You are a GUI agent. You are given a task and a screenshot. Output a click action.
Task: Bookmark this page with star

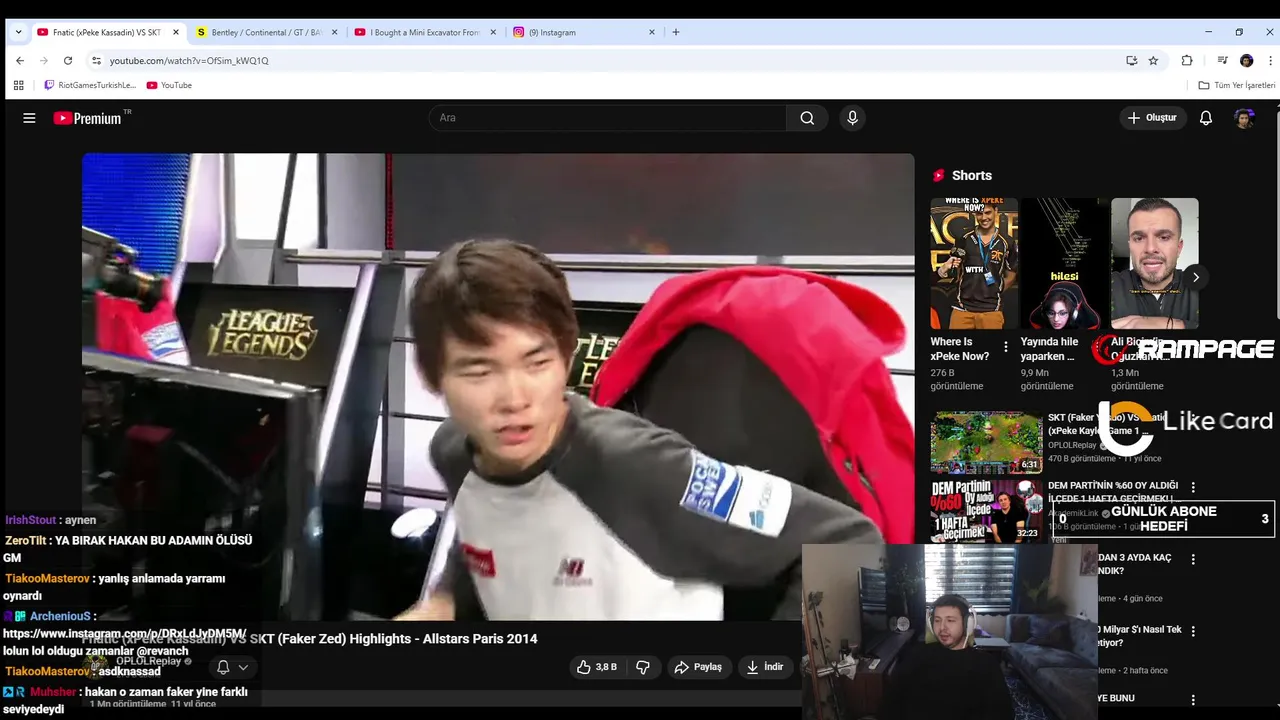1153,60
